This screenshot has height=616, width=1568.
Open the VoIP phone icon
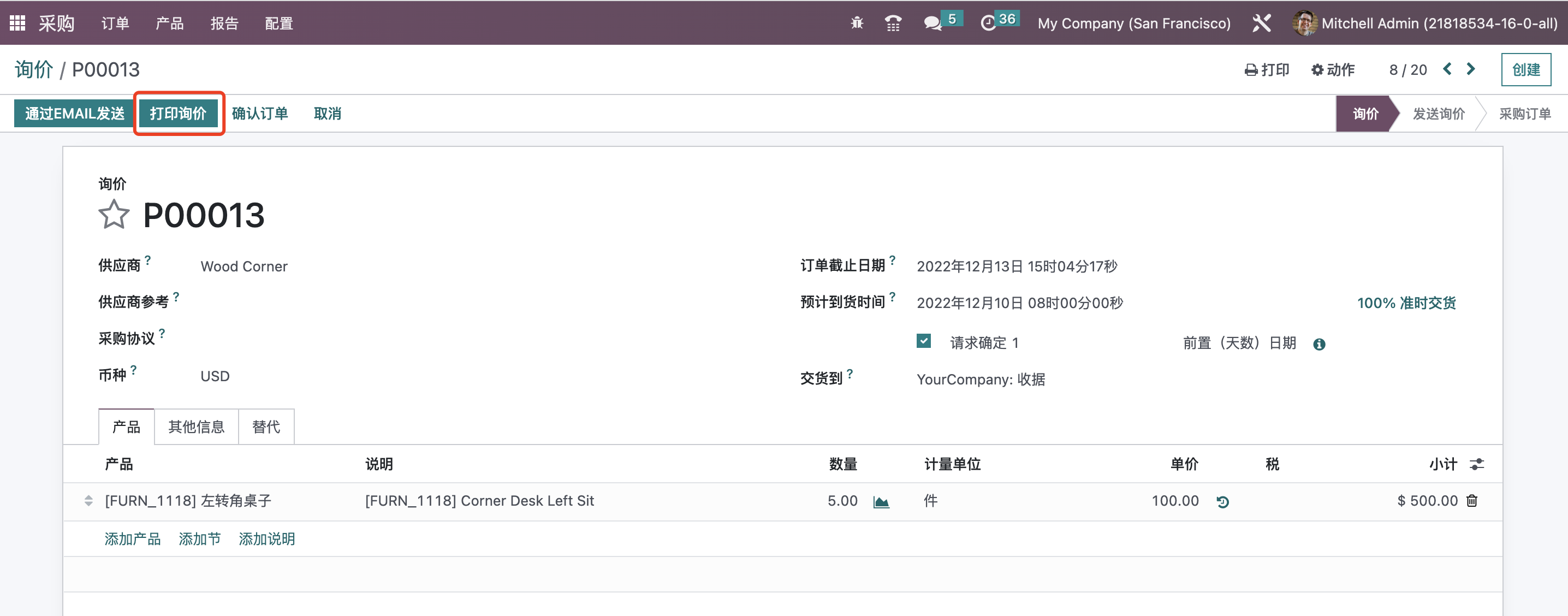(x=893, y=23)
